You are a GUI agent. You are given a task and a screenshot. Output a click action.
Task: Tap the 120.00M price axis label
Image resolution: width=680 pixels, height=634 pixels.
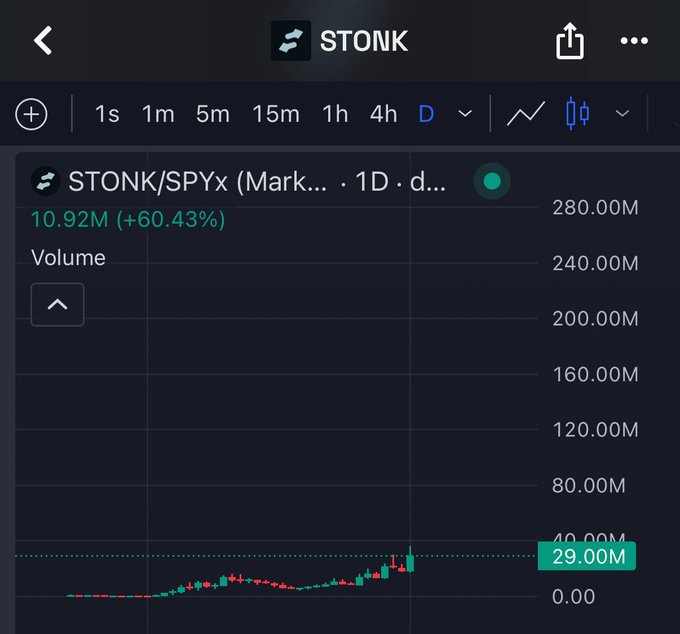[x=595, y=430]
